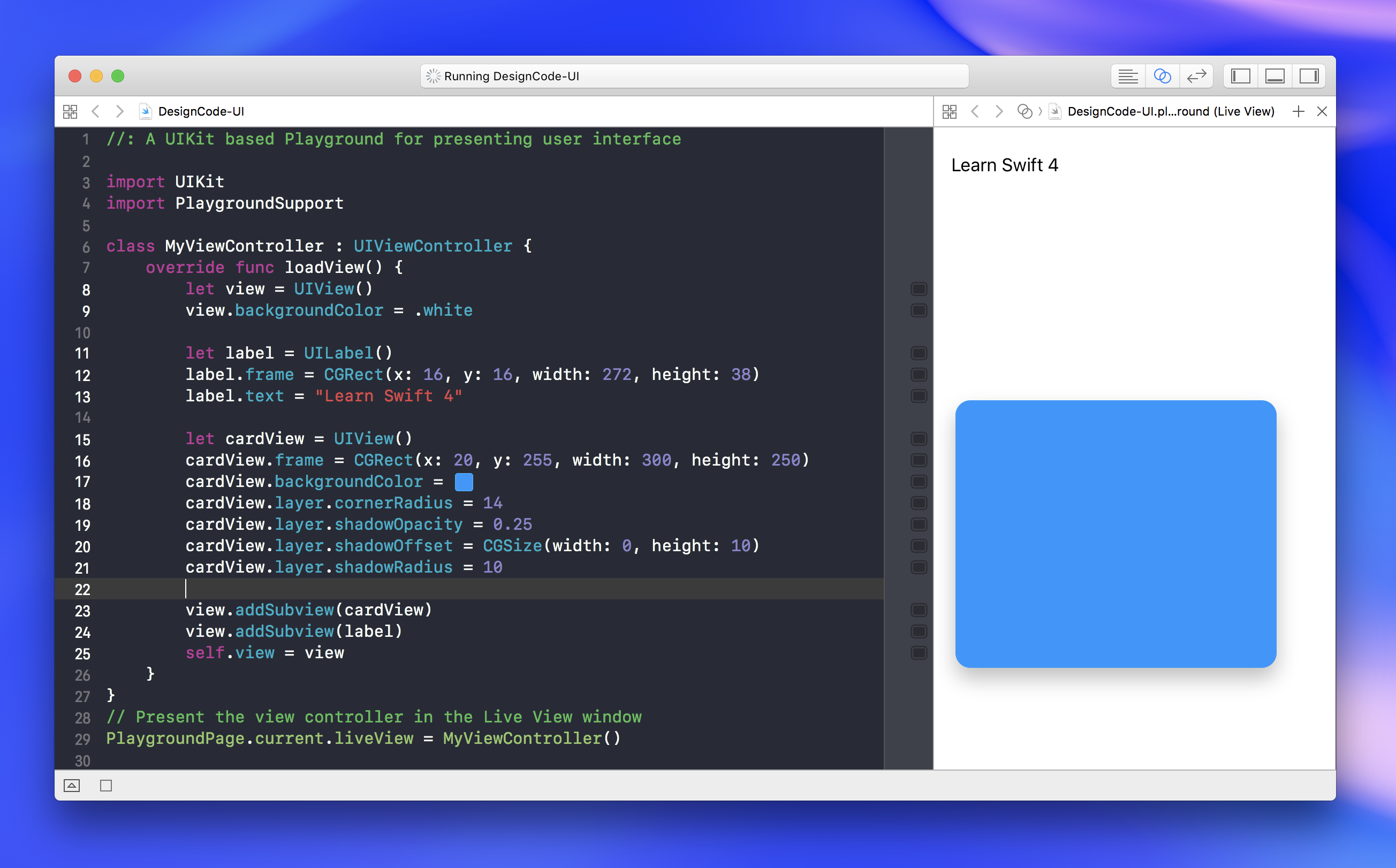The height and width of the screenshot is (868, 1396).
Task: Go back in the Live View pane
Action: click(x=975, y=111)
